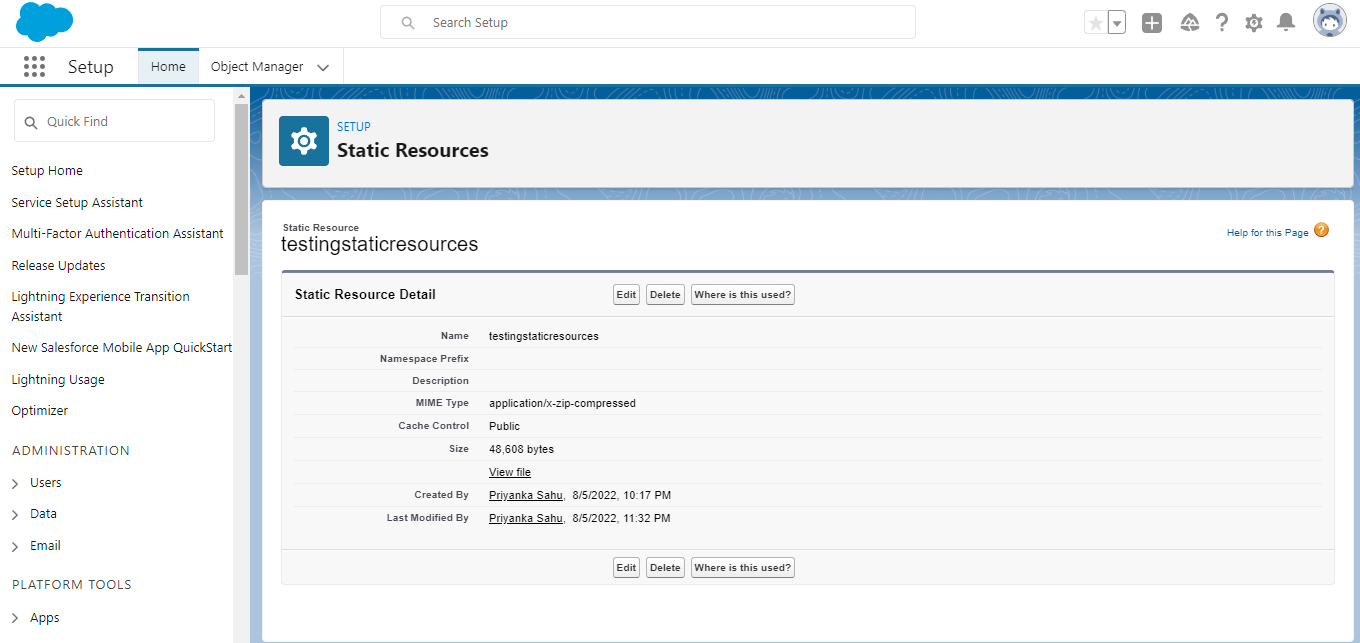Open Priyanka Sahu link in Last Modified By row
Screen dimensions: 1360x643
[526, 518]
